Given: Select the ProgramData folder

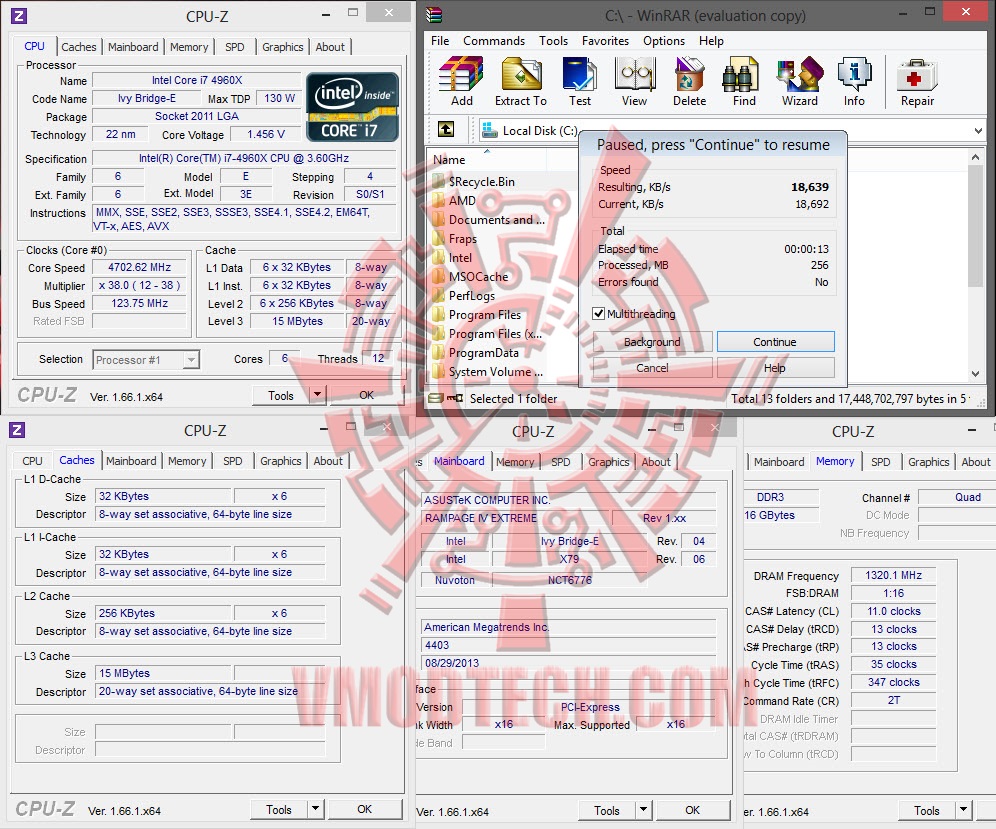Looking at the screenshot, I should (483, 353).
